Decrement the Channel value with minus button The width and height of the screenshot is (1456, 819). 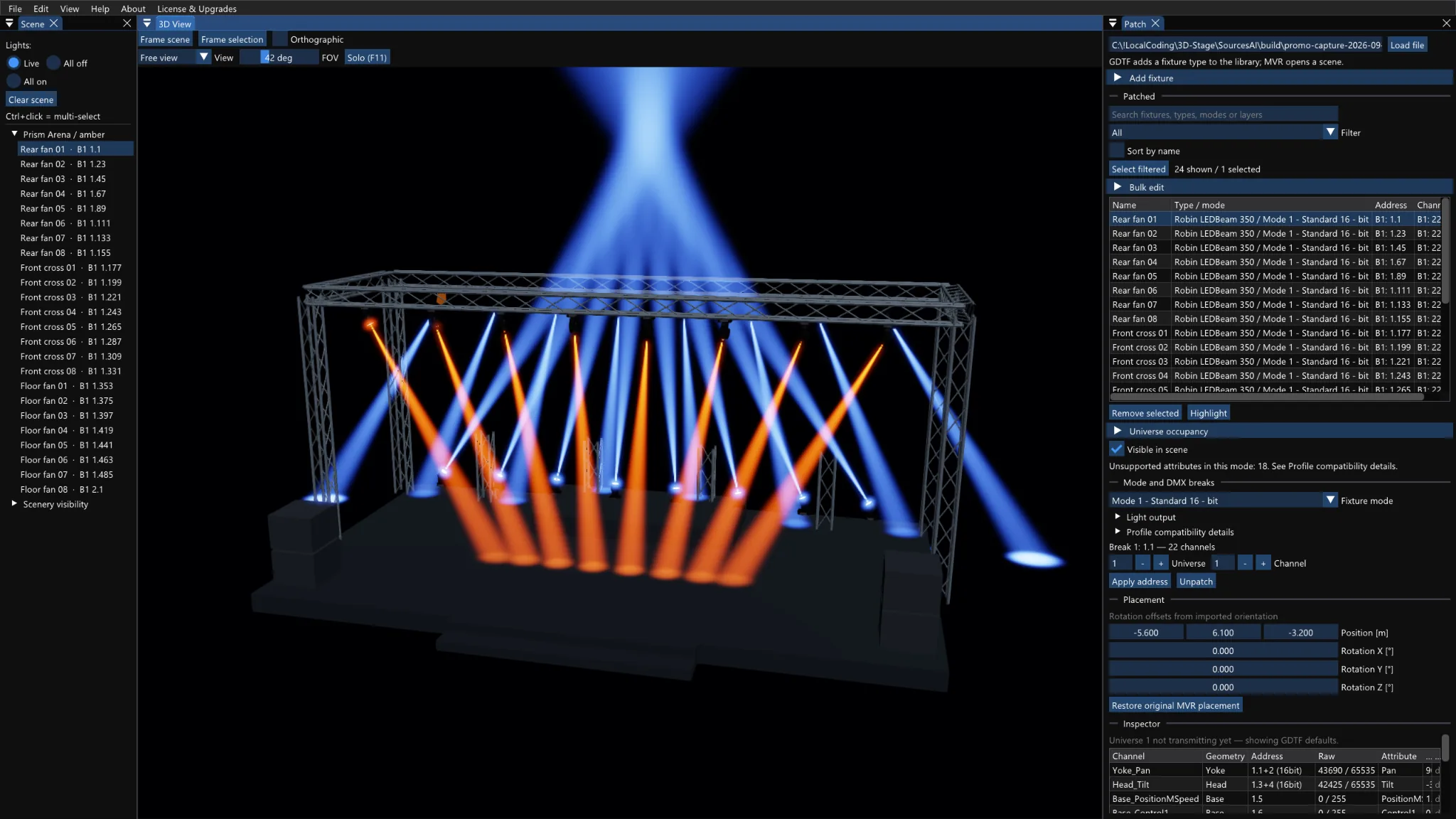point(1245,563)
